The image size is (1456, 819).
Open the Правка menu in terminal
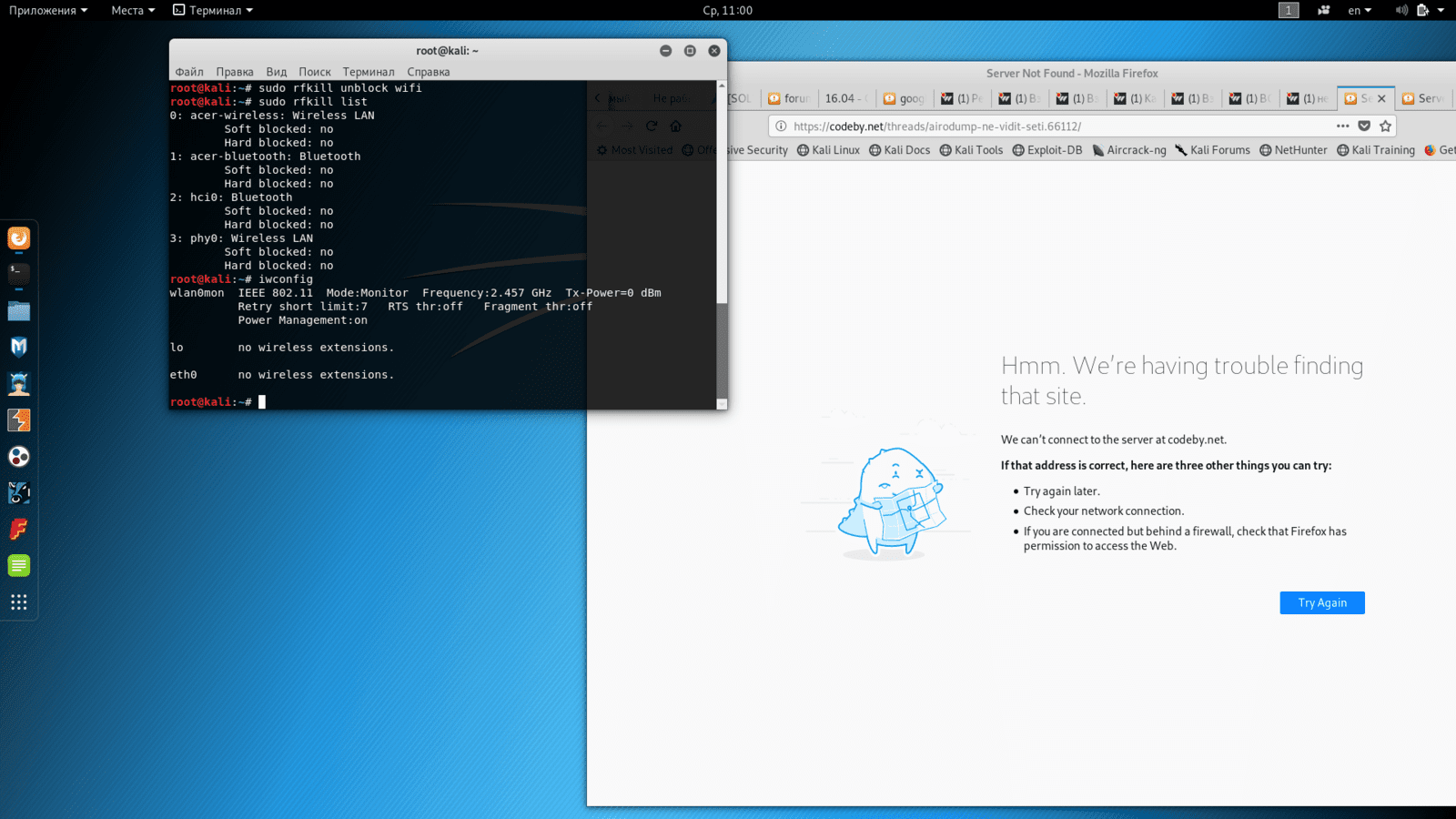[235, 72]
